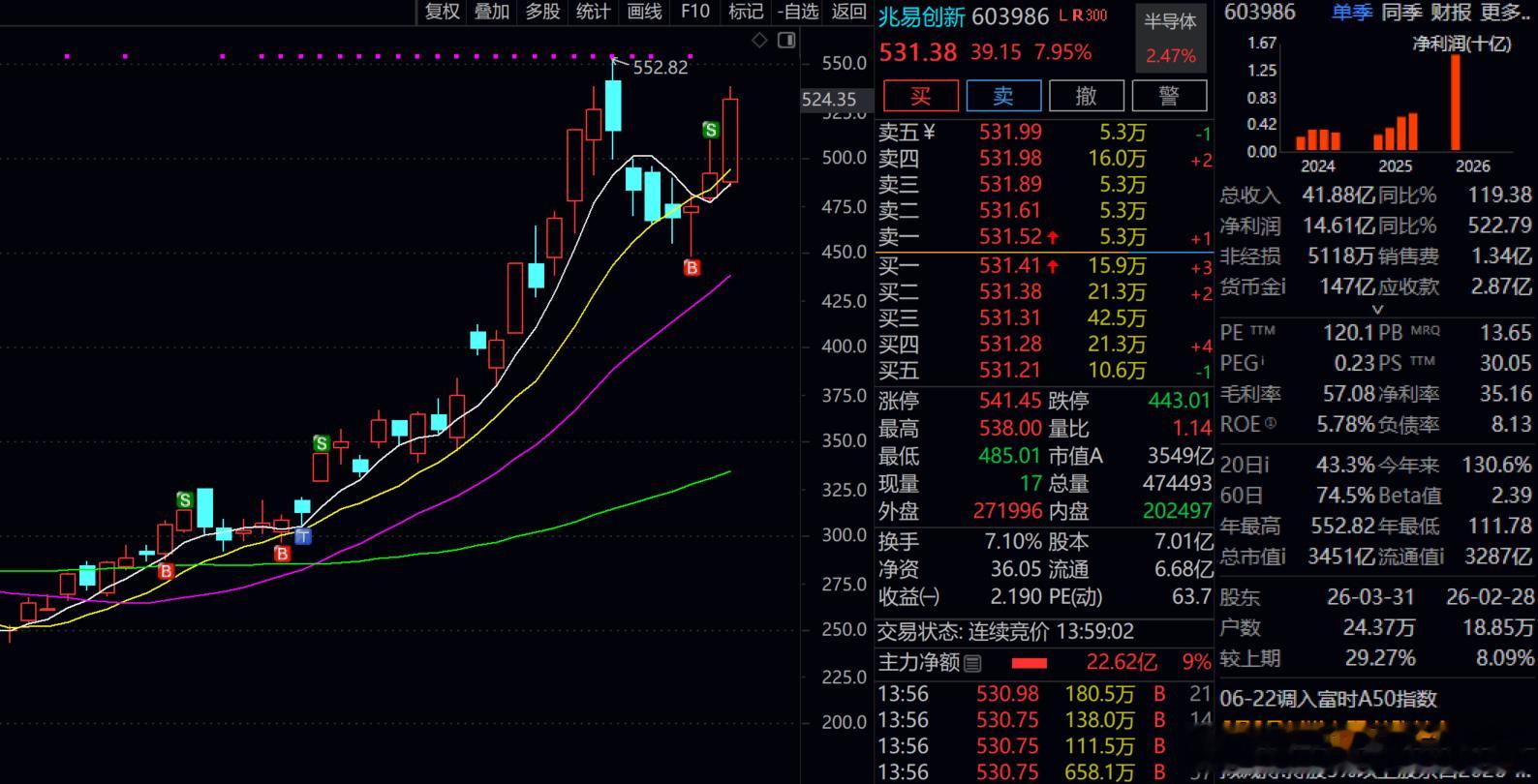
Task: Toggle the 复权 price adjustment option
Action: (443, 12)
